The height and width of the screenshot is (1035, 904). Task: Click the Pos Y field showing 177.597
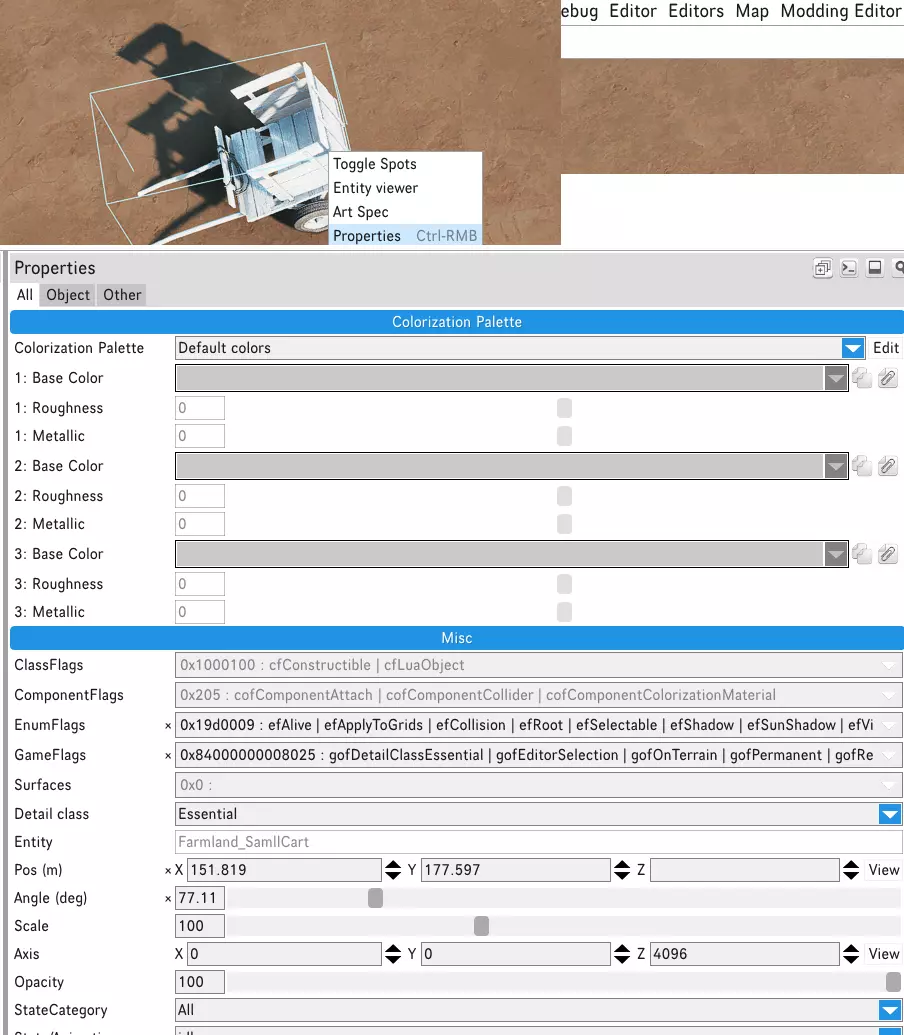[516, 870]
